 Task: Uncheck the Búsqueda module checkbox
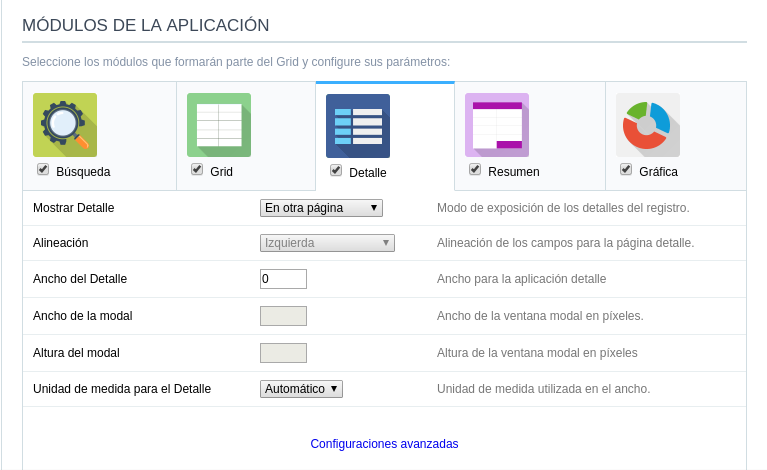43,169
